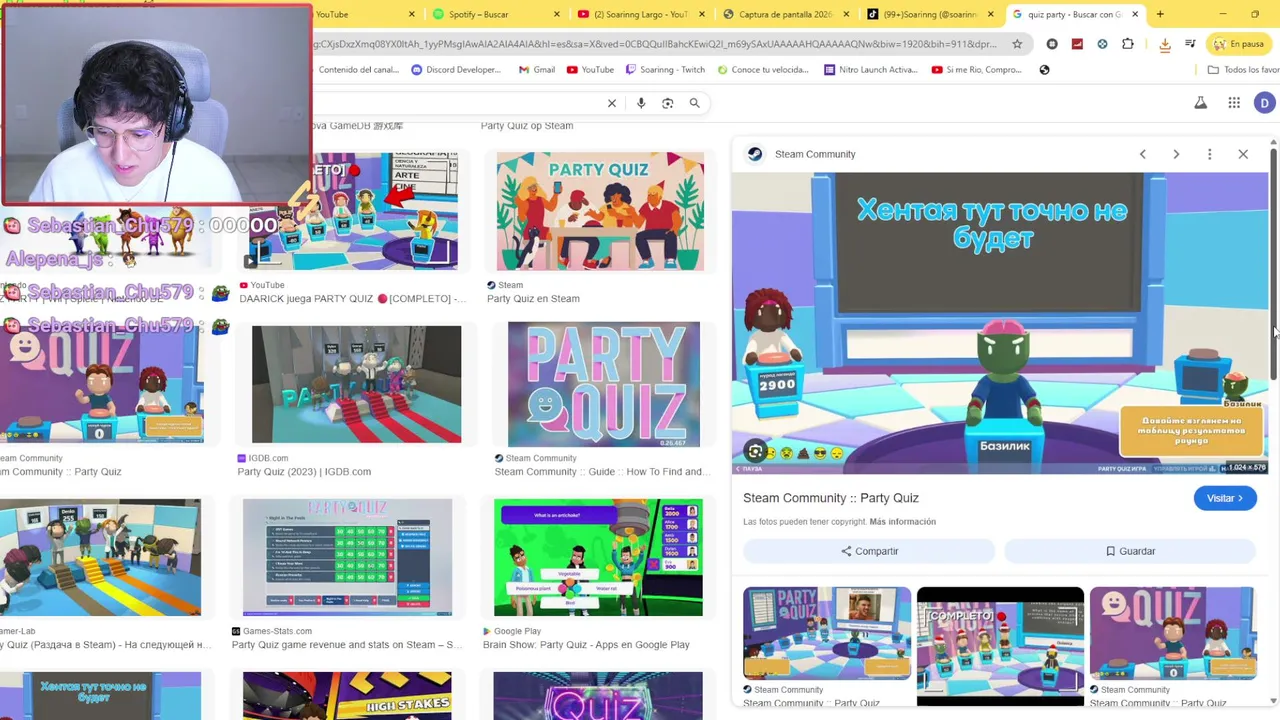Viewport: 1280px width, 720px height.
Task: Click the magnifier search icon
Action: tap(694, 103)
